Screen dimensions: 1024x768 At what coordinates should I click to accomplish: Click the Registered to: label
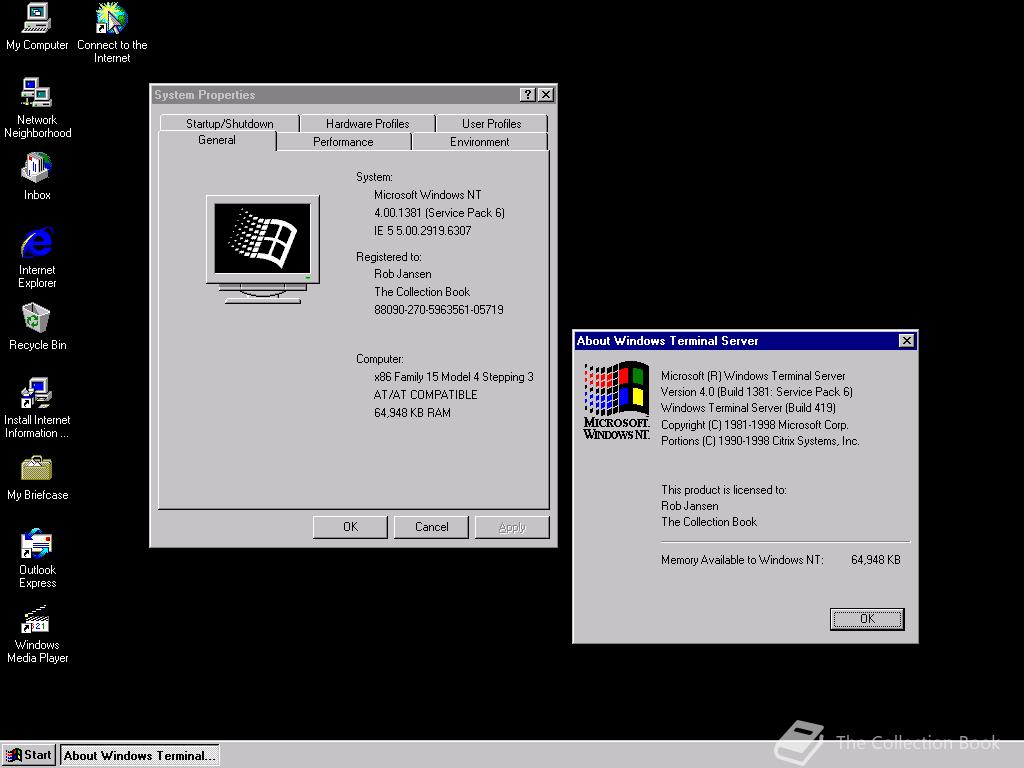point(389,257)
